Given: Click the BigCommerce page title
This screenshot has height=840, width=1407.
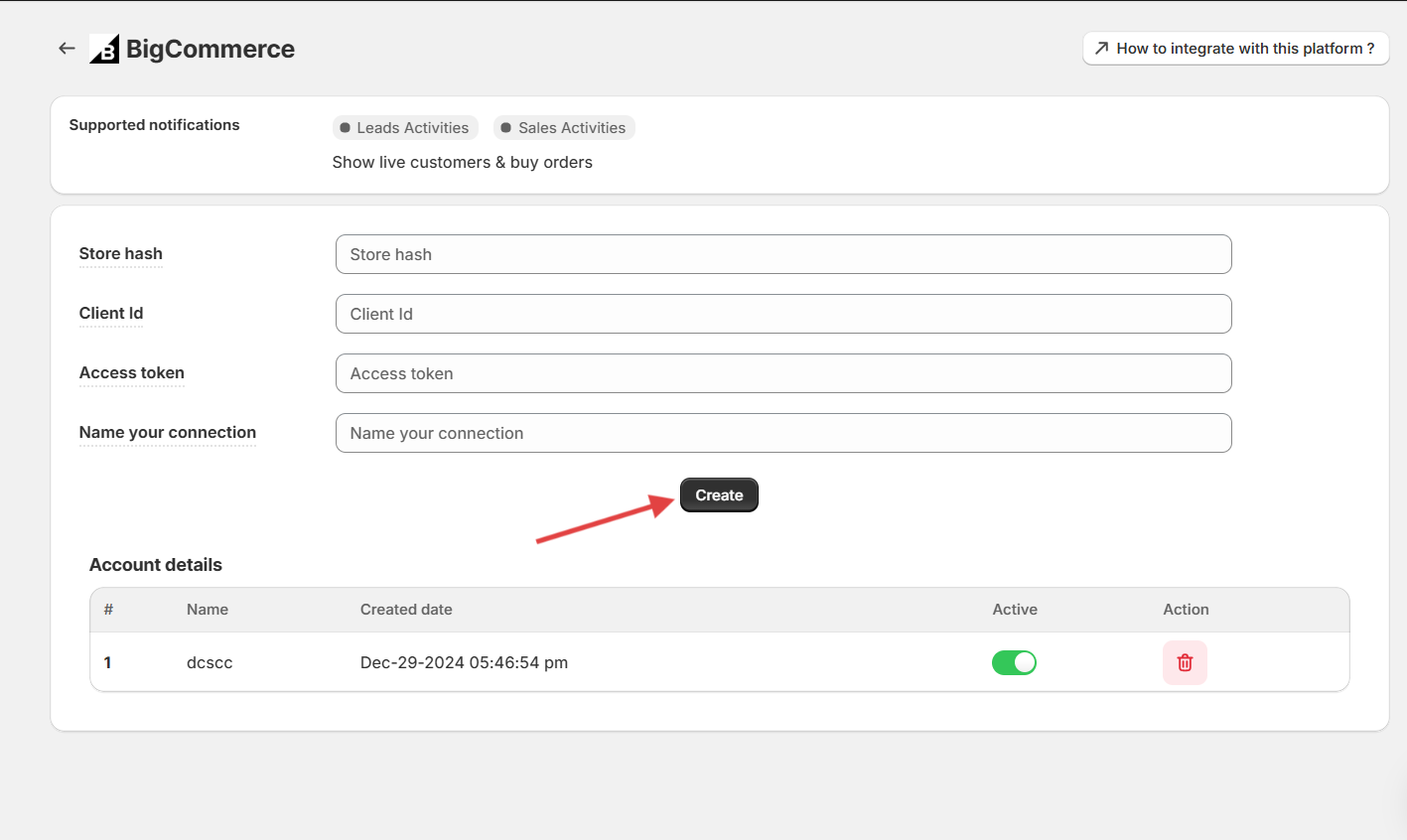Looking at the screenshot, I should click(211, 49).
